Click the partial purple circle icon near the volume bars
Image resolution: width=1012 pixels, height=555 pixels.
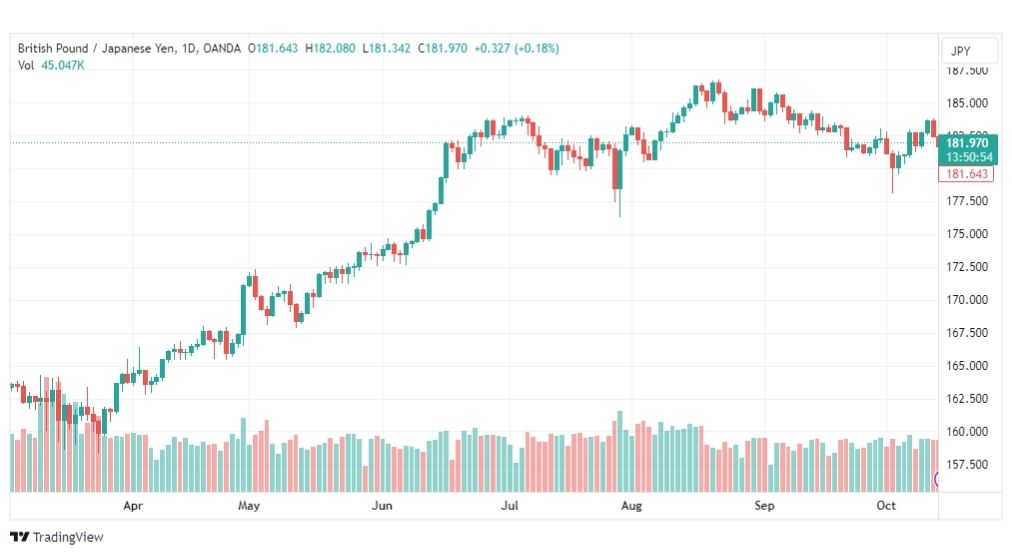coord(937,479)
